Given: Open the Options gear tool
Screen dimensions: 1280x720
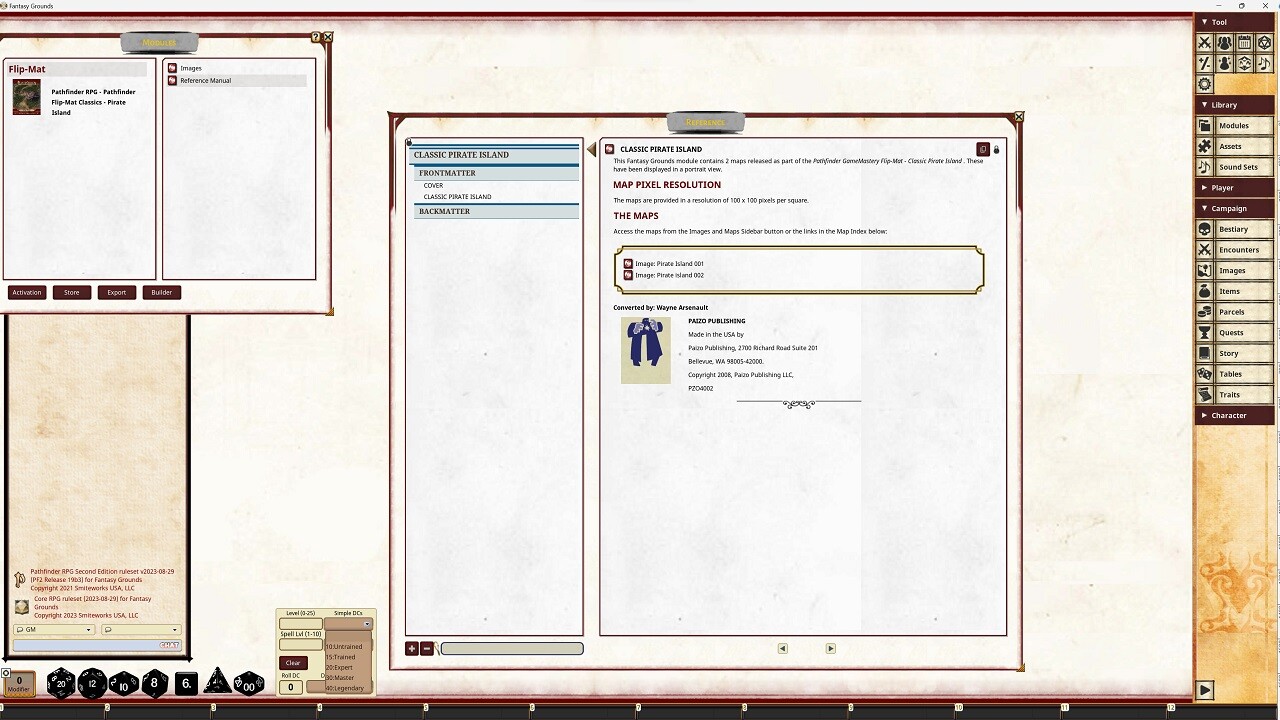Looking at the screenshot, I should point(1204,84).
